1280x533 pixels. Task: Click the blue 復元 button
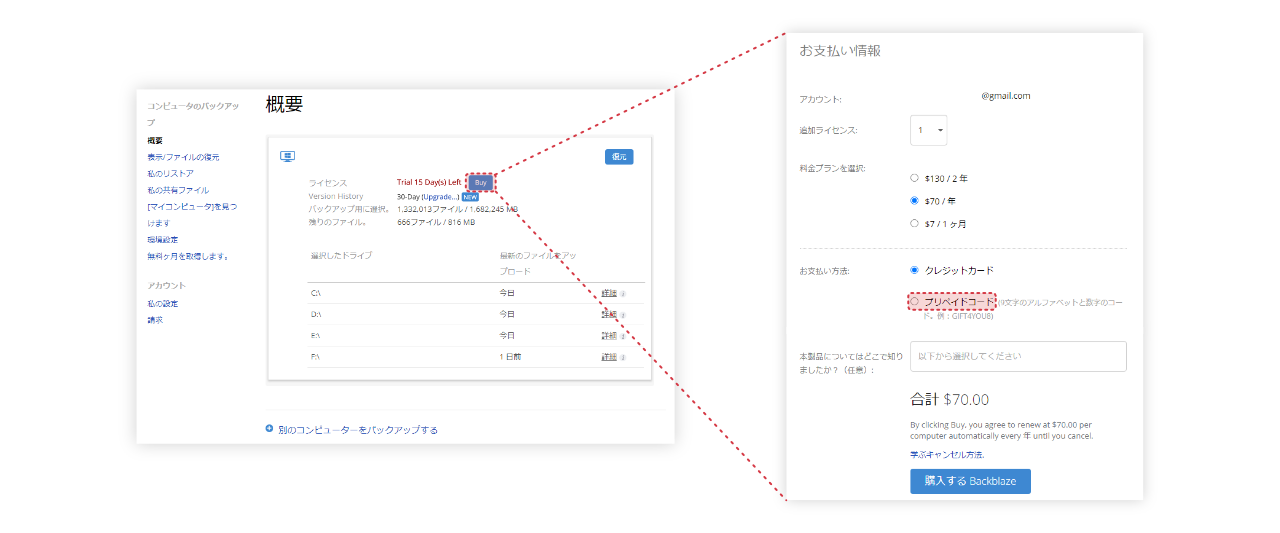click(x=619, y=157)
